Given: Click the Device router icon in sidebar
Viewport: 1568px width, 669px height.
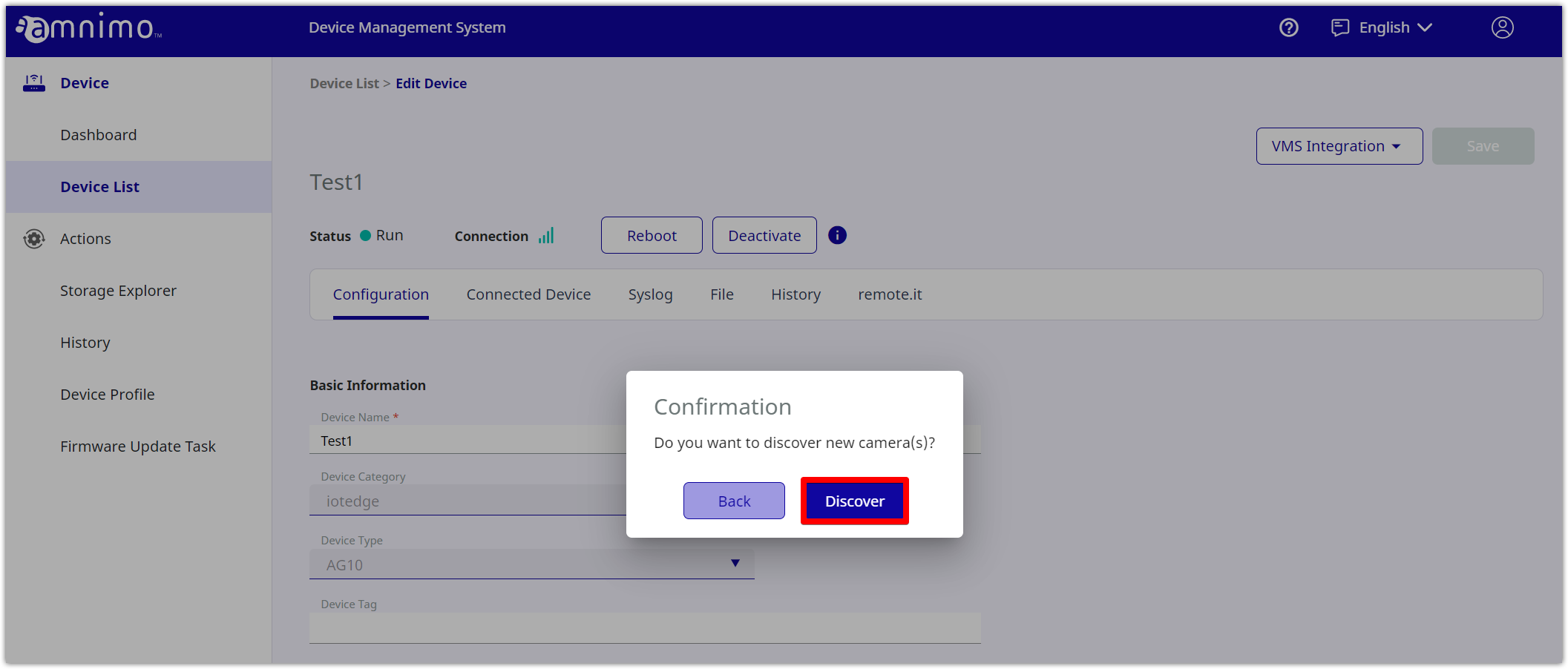Looking at the screenshot, I should [34, 83].
